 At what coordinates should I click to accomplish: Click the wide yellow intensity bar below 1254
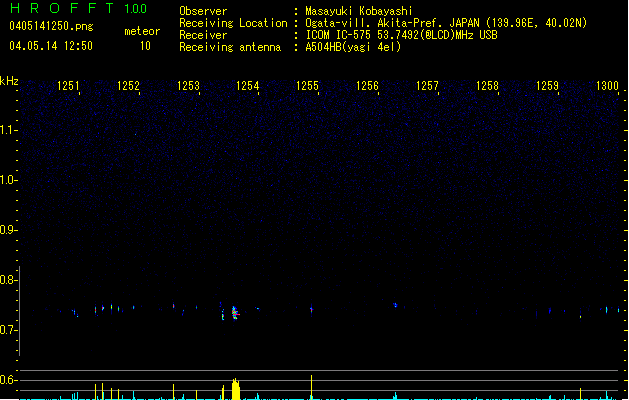(236, 389)
